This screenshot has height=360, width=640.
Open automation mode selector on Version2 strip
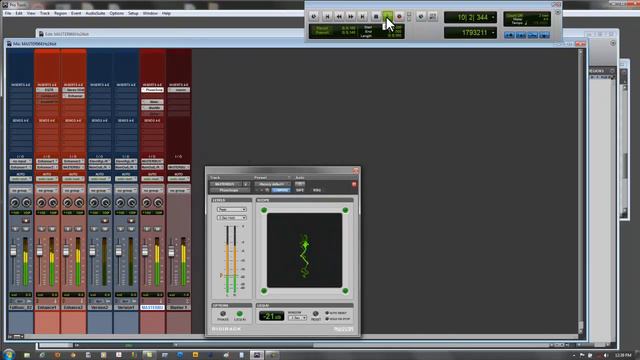(x=100, y=179)
